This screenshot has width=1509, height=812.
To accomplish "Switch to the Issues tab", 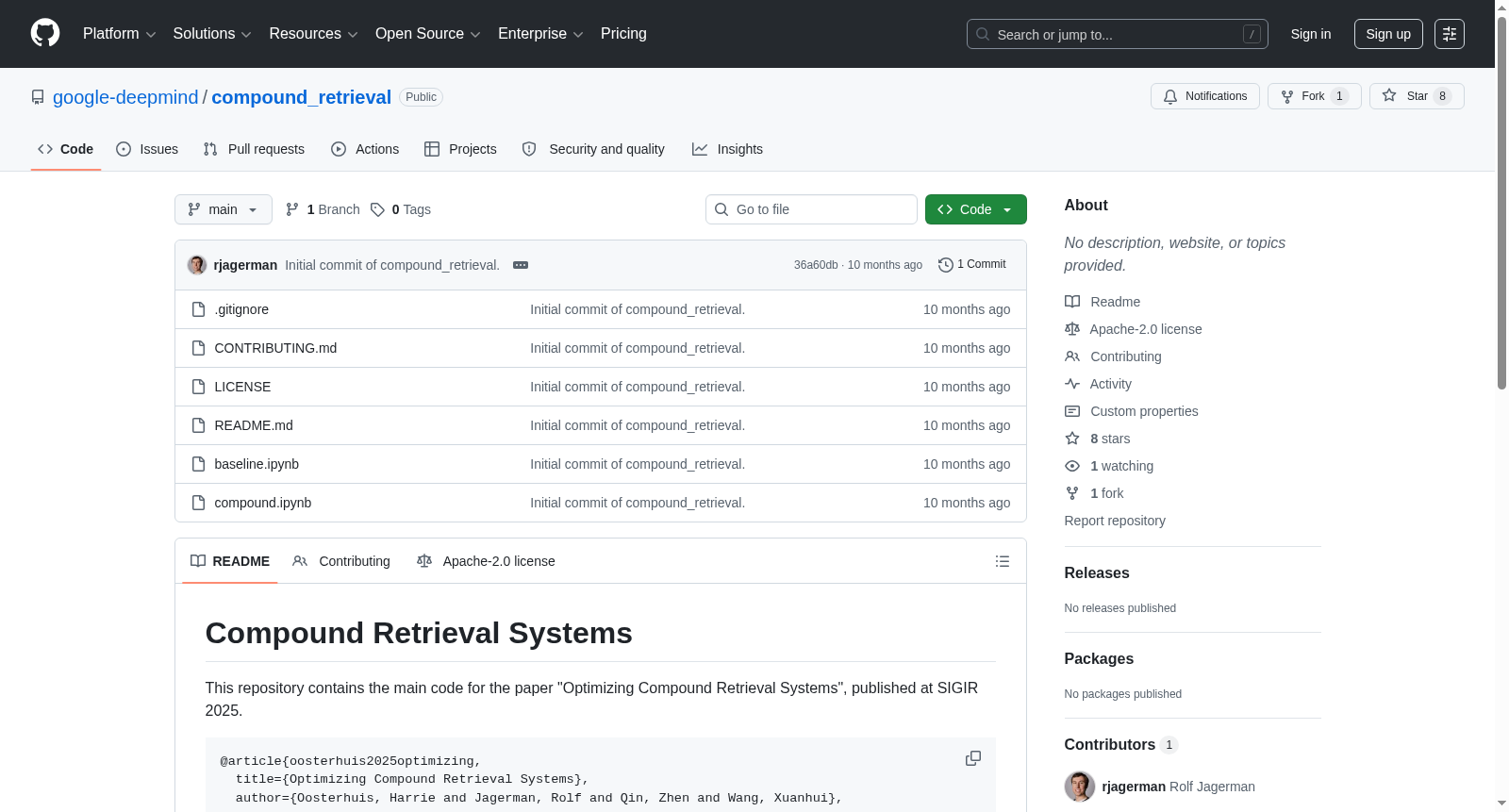I will point(147,149).
